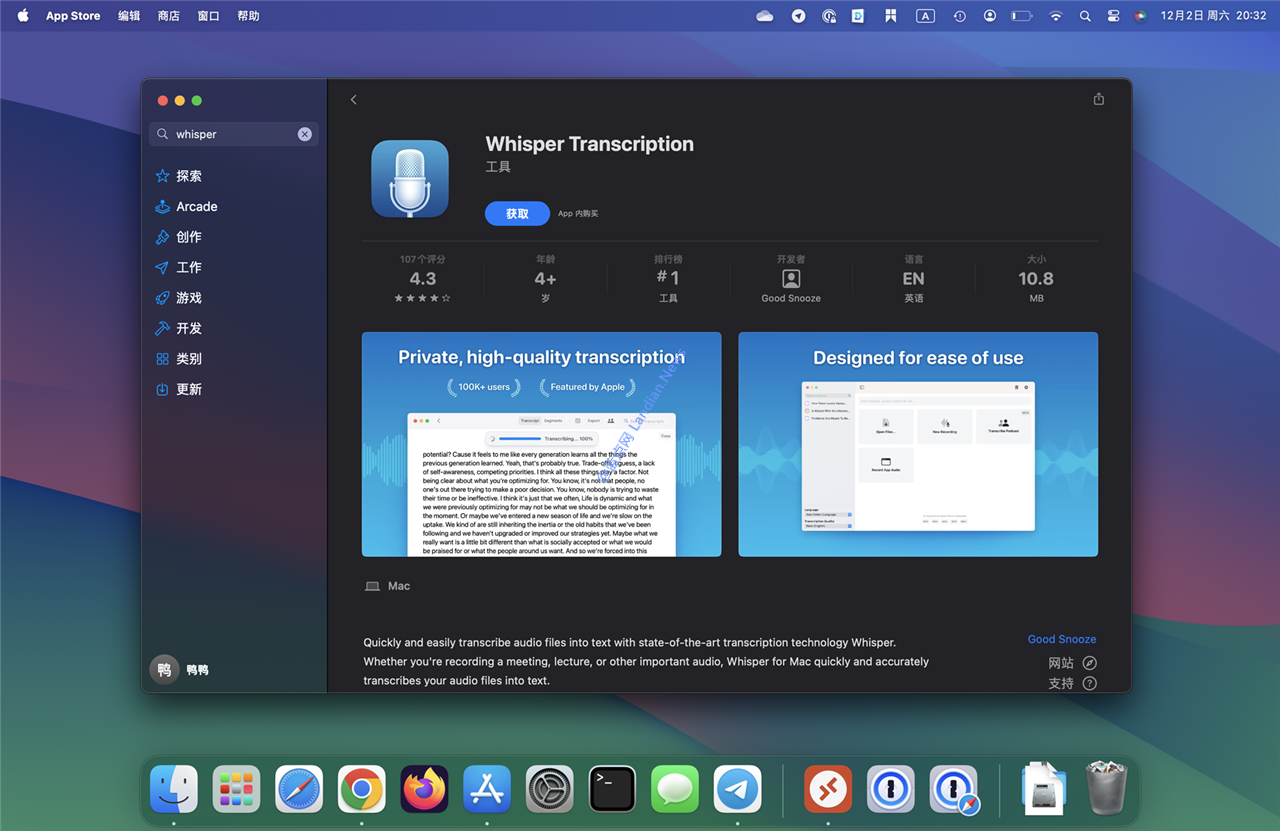Open the Apple menu
1280x831 pixels.
coord(23,16)
